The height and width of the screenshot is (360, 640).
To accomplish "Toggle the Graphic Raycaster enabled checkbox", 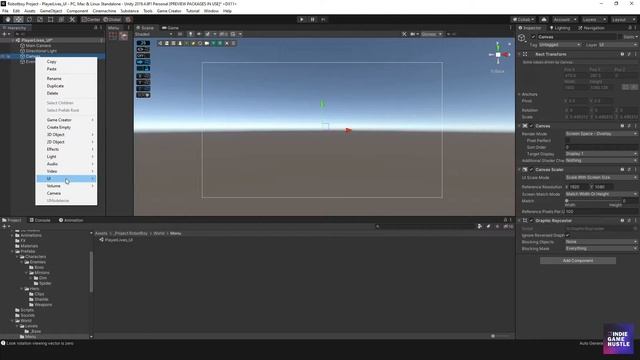I will 531,220.
